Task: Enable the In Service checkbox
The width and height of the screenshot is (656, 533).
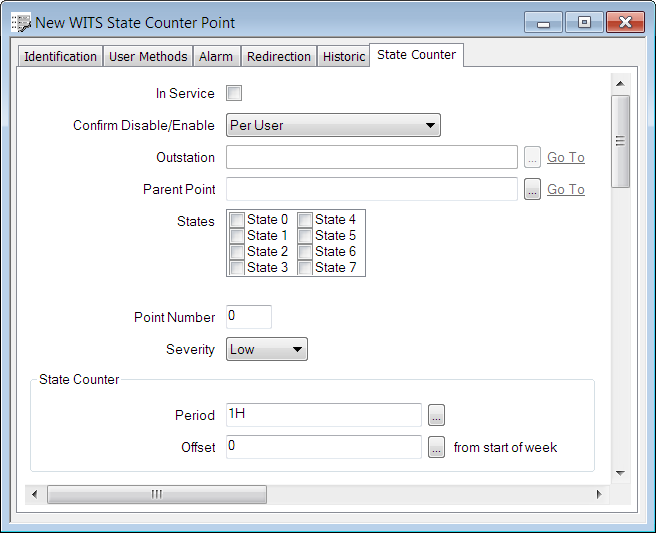Action: click(x=234, y=94)
